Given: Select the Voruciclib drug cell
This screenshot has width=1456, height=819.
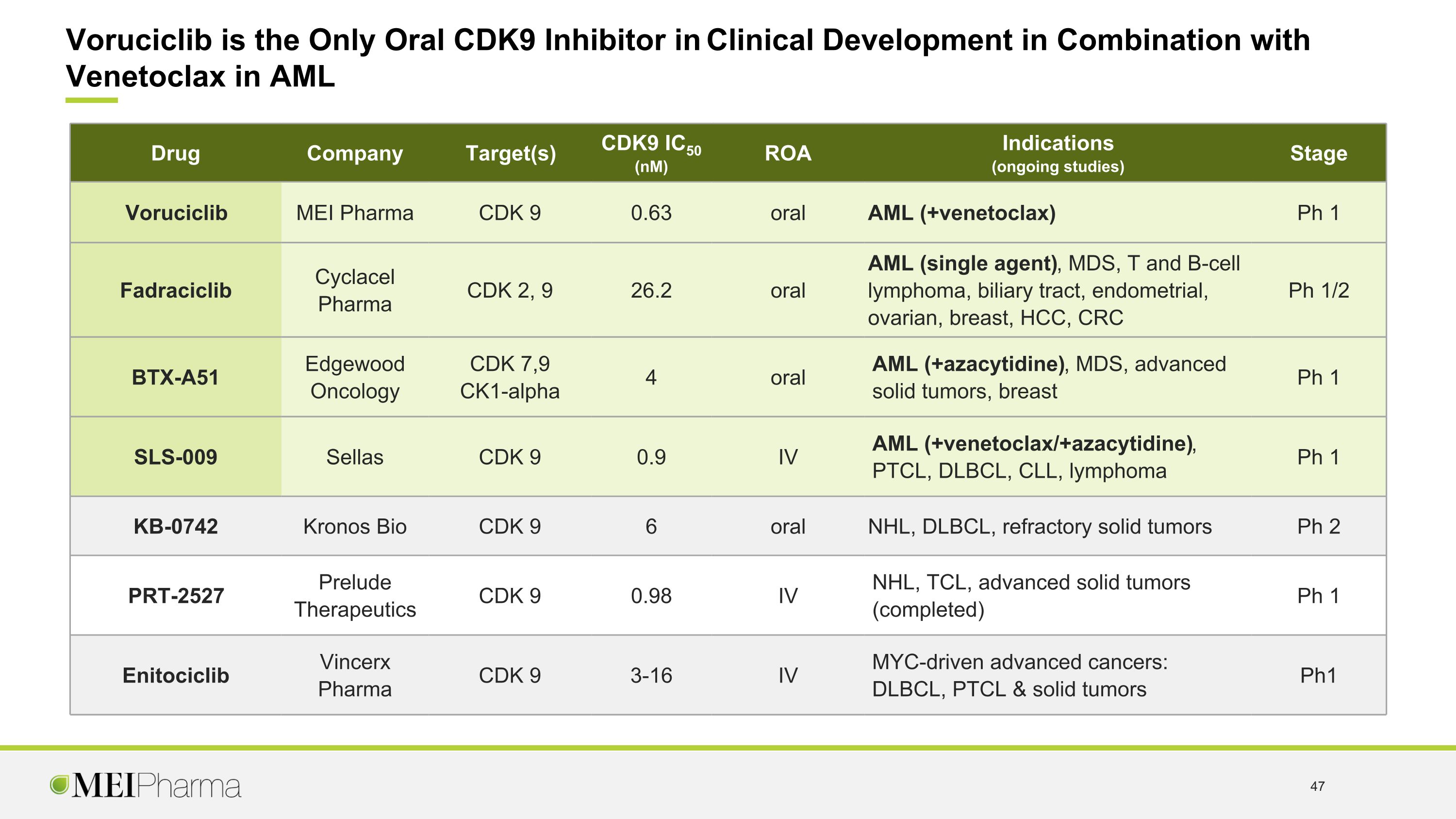Looking at the screenshot, I should (176, 213).
